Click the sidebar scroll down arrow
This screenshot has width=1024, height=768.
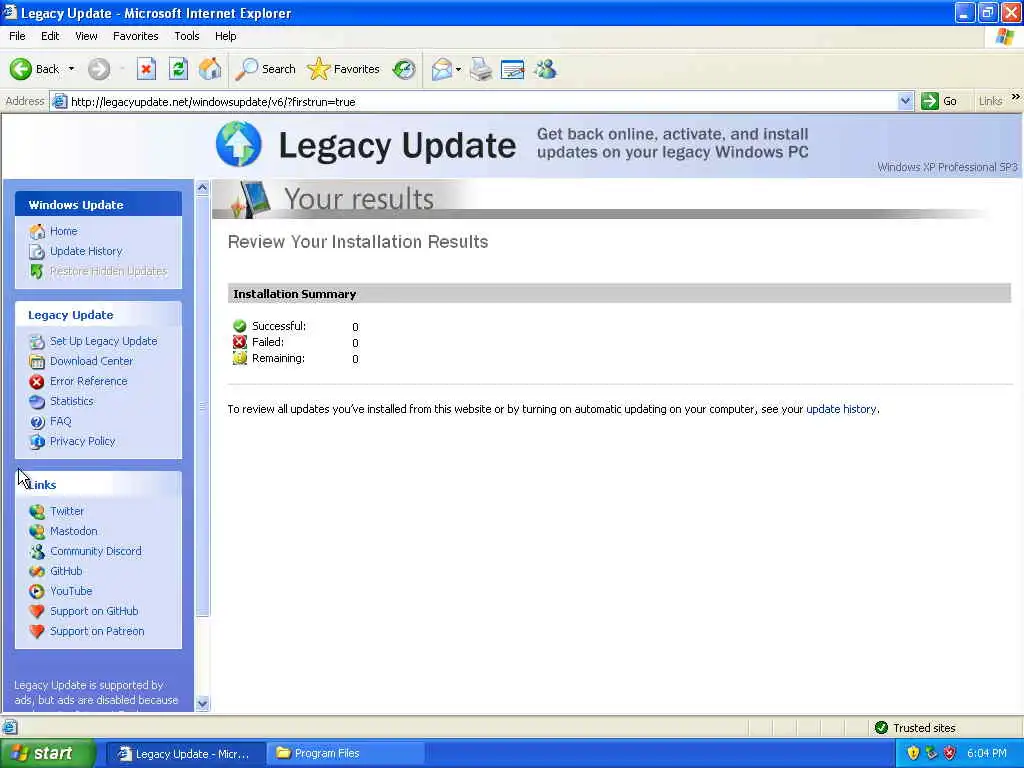(x=202, y=703)
